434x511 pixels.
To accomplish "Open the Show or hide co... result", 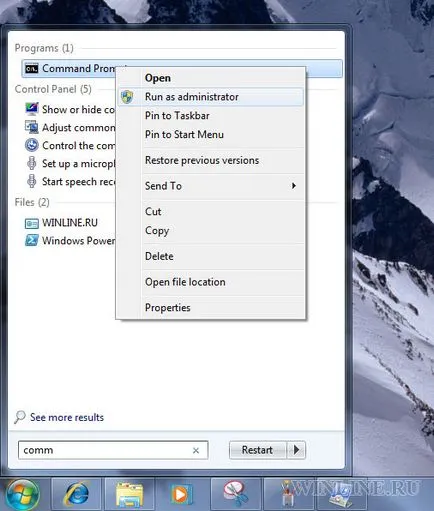I will click(x=78, y=109).
